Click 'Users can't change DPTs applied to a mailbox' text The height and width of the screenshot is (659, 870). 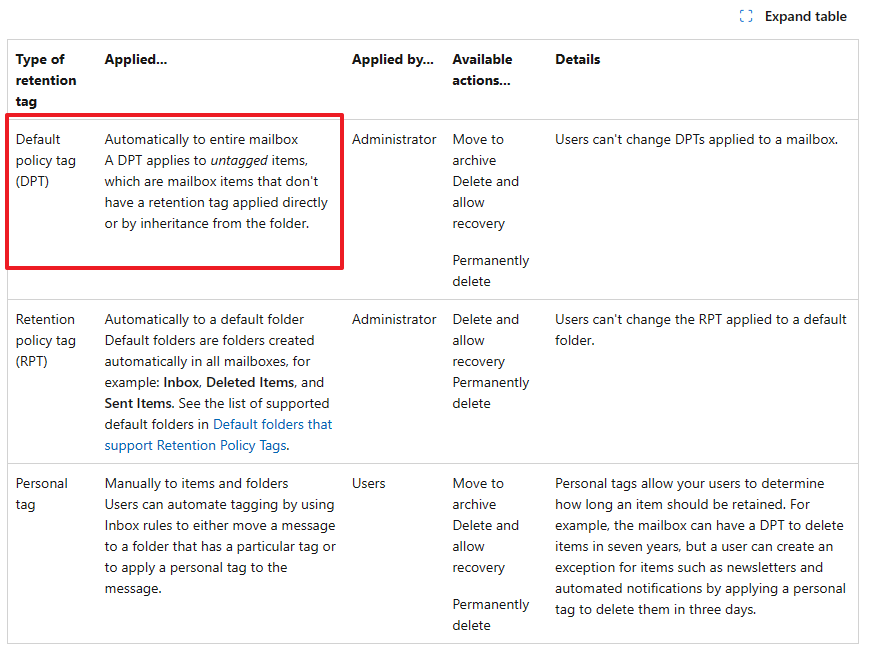696,140
